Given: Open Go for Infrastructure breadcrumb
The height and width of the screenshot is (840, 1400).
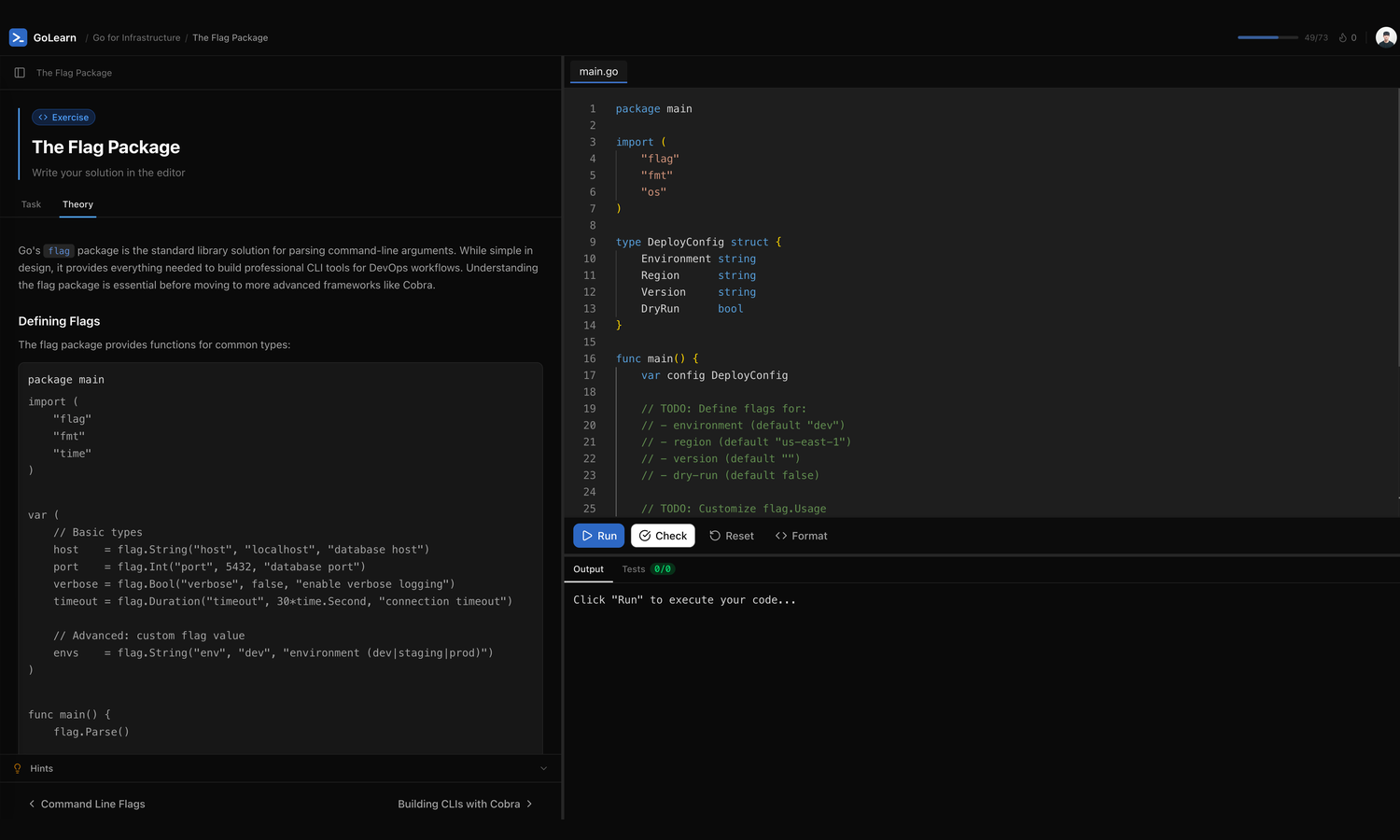Looking at the screenshot, I should coord(136,38).
